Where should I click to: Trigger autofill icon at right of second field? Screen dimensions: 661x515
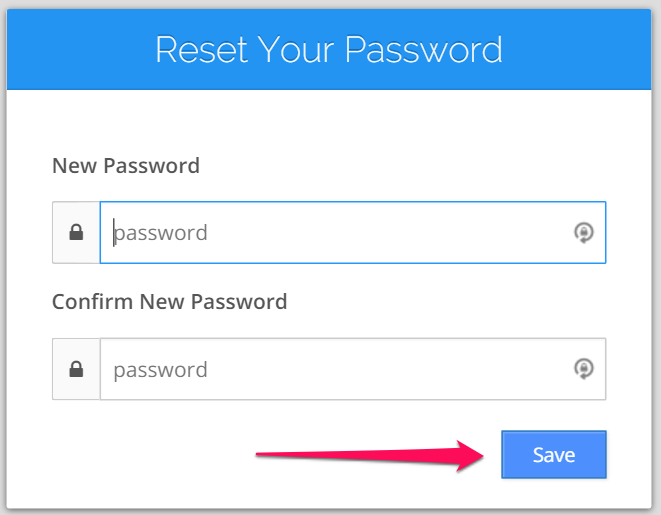[x=583, y=369]
